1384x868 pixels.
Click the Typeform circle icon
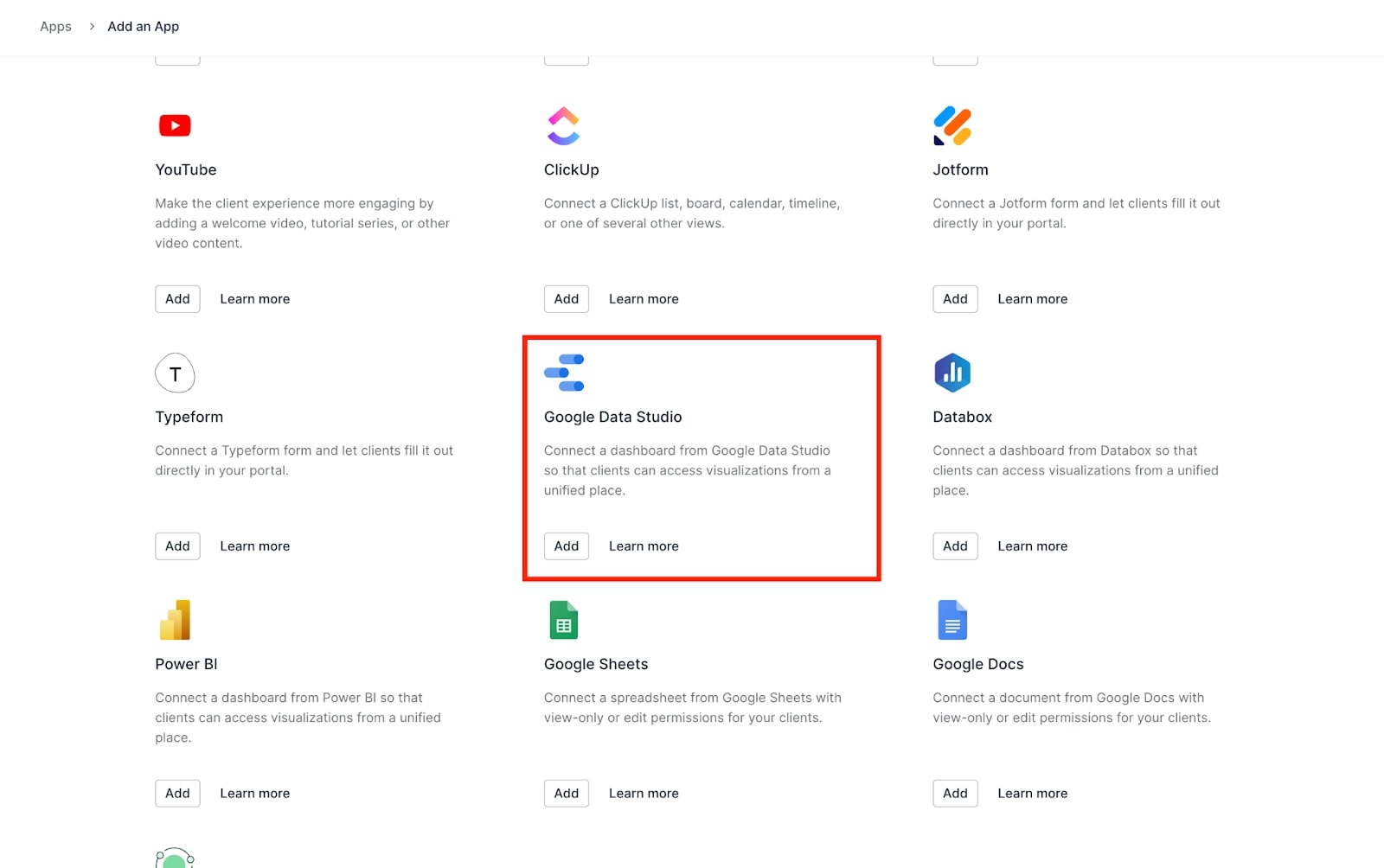coord(175,373)
